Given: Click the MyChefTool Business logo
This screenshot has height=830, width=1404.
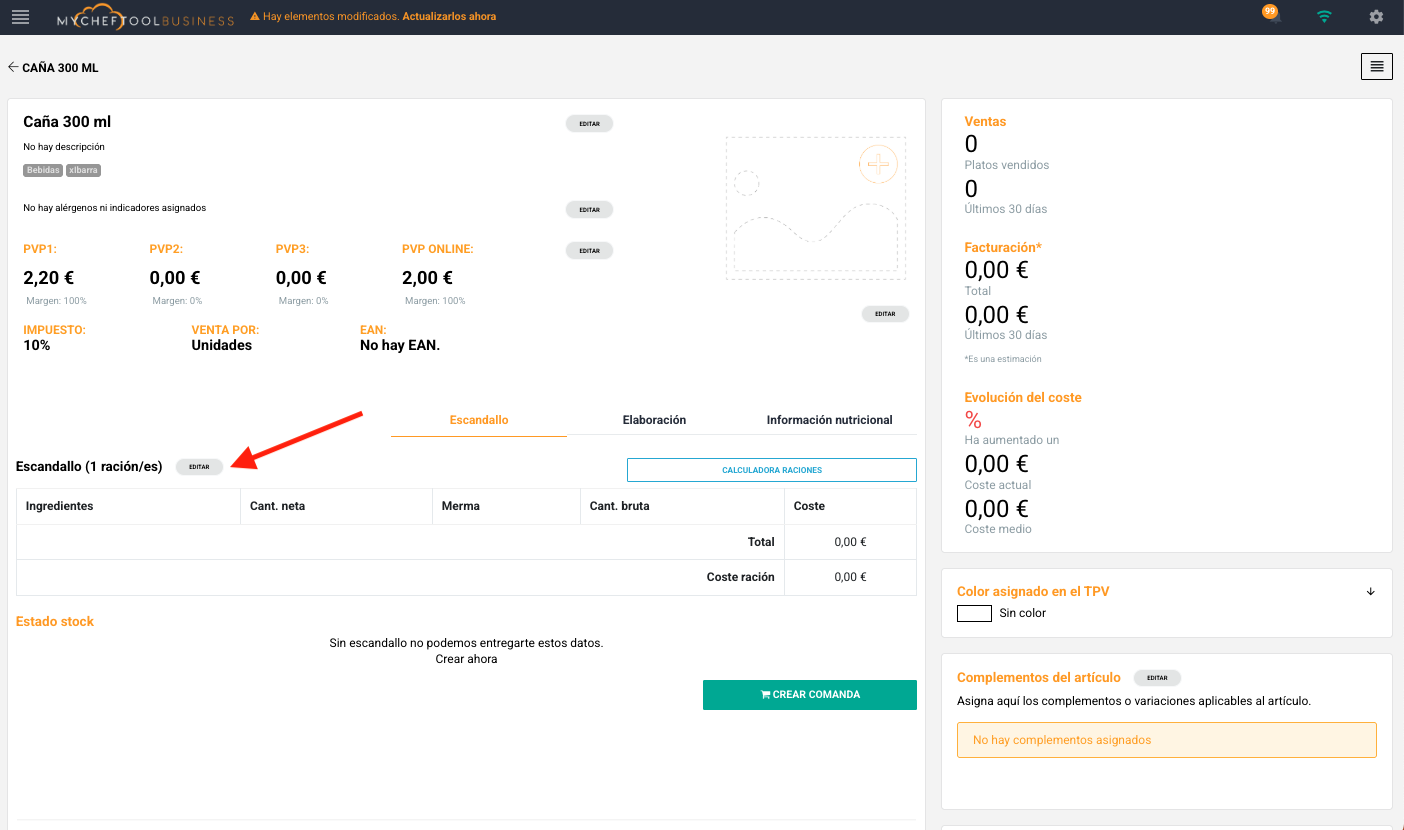Looking at the screenshot, I should pos(145,17).
